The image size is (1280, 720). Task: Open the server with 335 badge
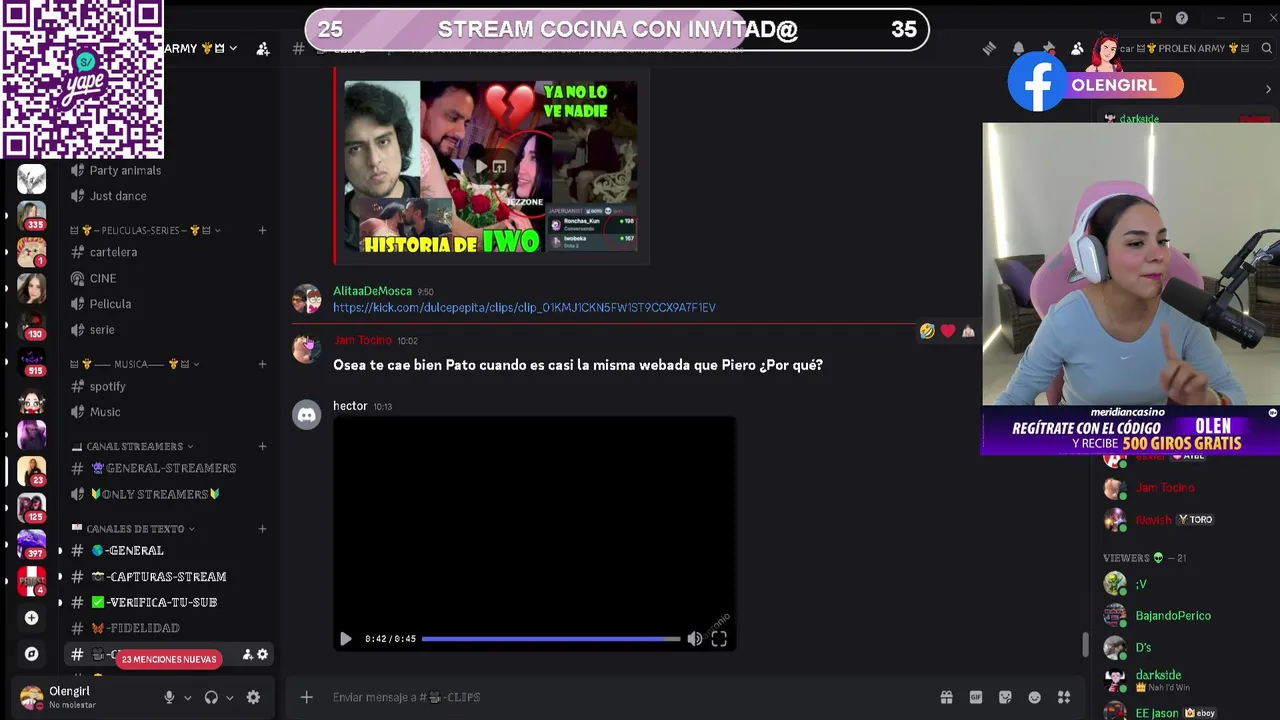31,215
